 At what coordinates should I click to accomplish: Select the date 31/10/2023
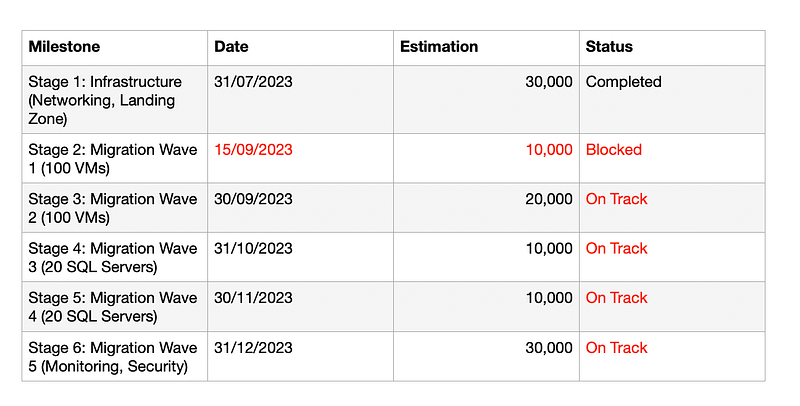[x=253, y=248]
